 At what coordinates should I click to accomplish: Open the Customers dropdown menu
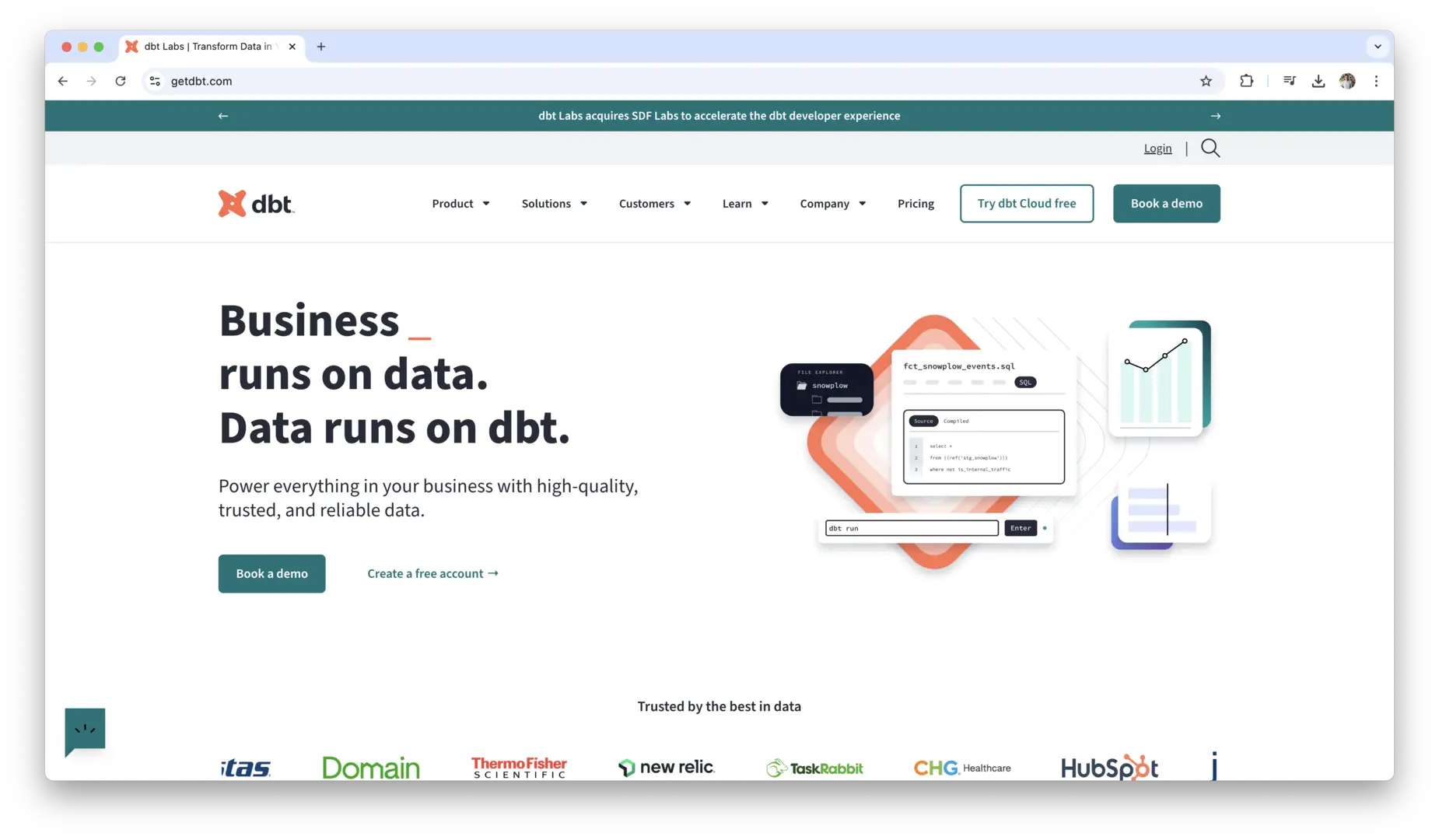(x=654, y=204)
